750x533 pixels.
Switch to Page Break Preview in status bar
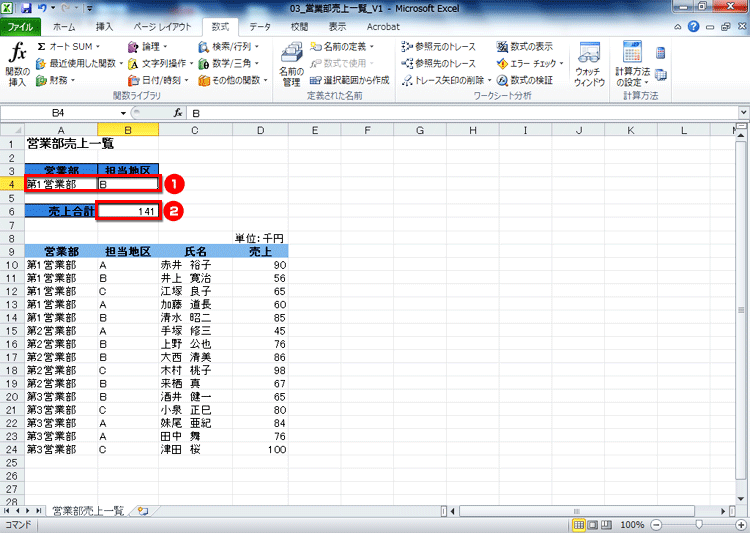(606, 525)
